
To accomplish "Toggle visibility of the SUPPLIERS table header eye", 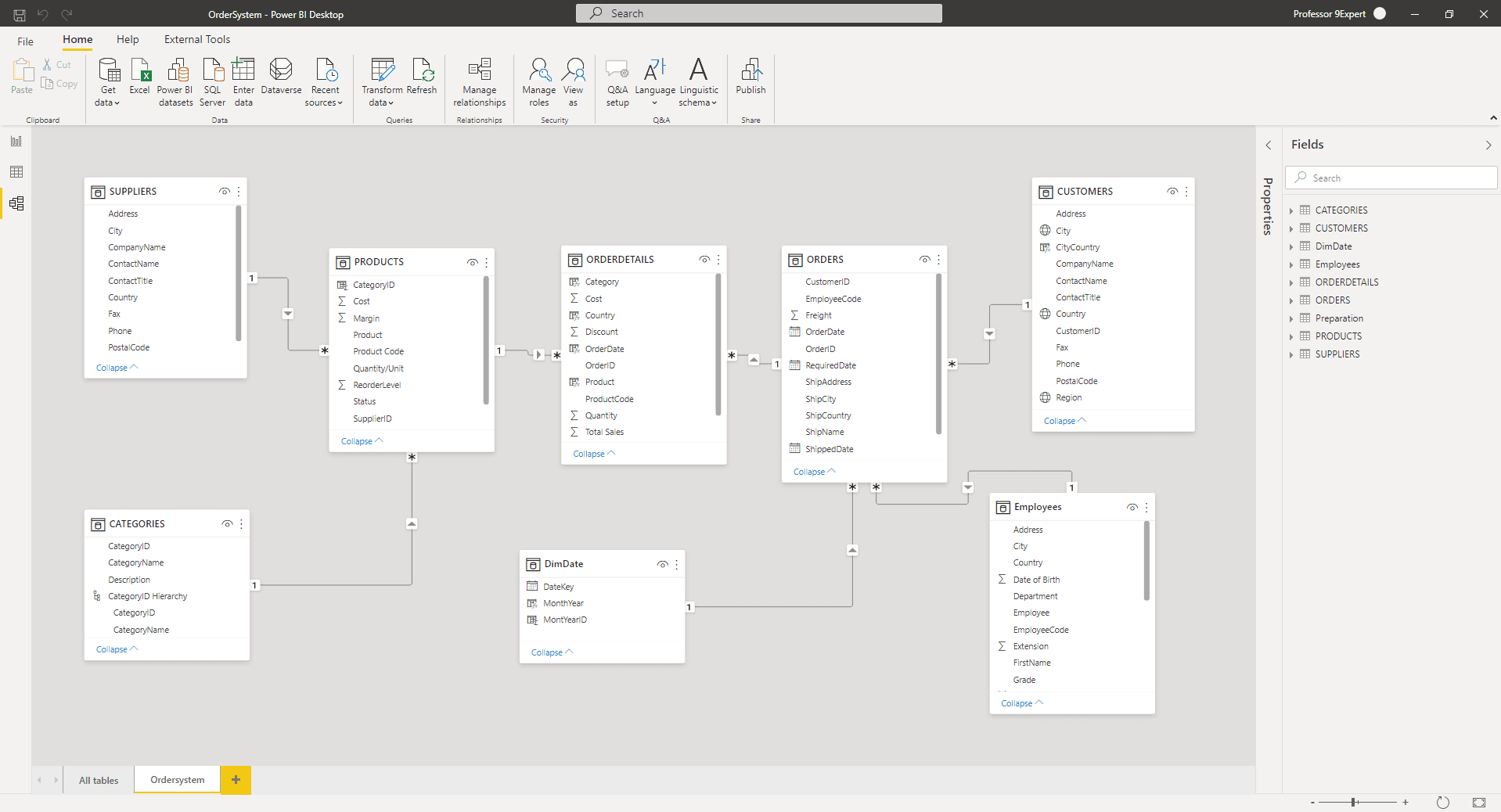I will pos(225,192).
